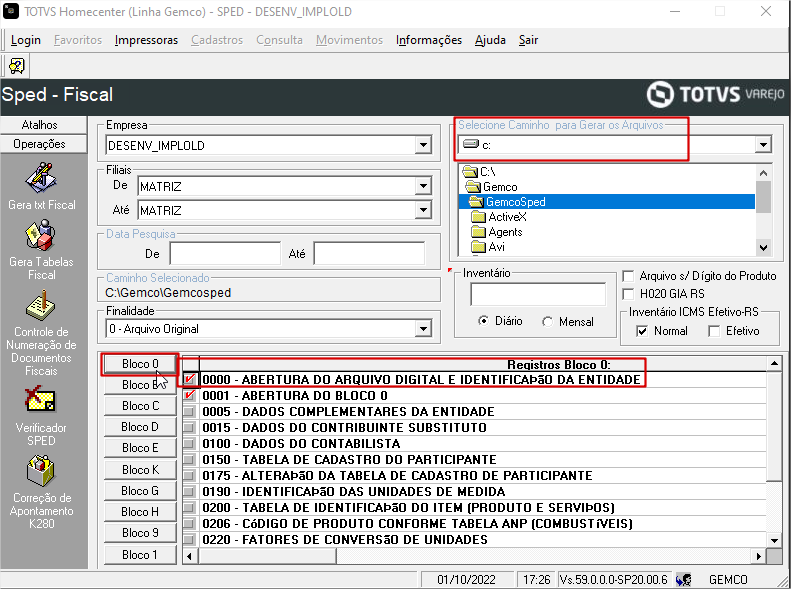Open the Impressoras menu
This screenshot has height=589, width=791.
coord(146,40)
